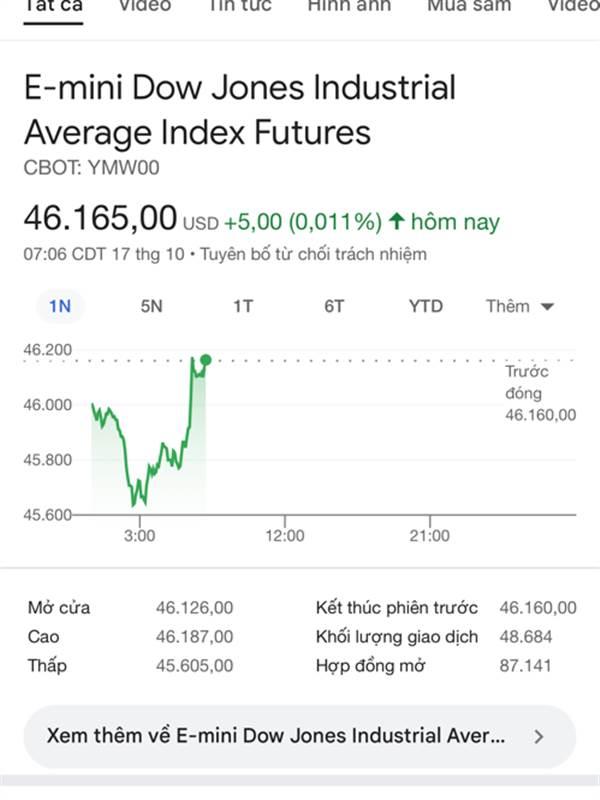Click the 46.165,00 current price
Screen dimensions: 600x800
point(100,217)
